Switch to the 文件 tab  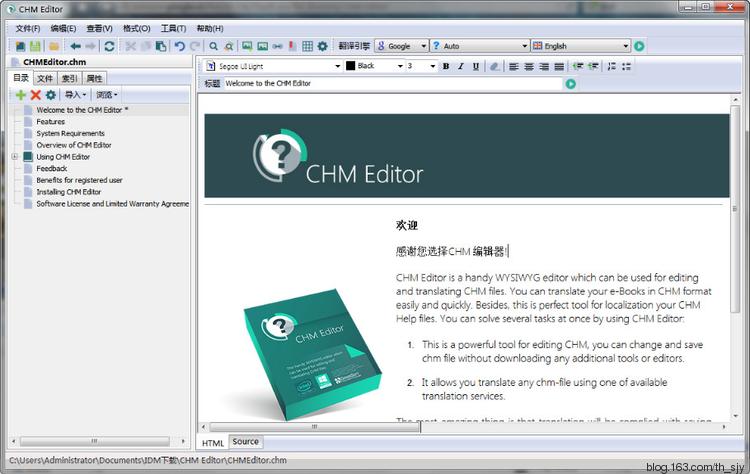click(45, 78)
